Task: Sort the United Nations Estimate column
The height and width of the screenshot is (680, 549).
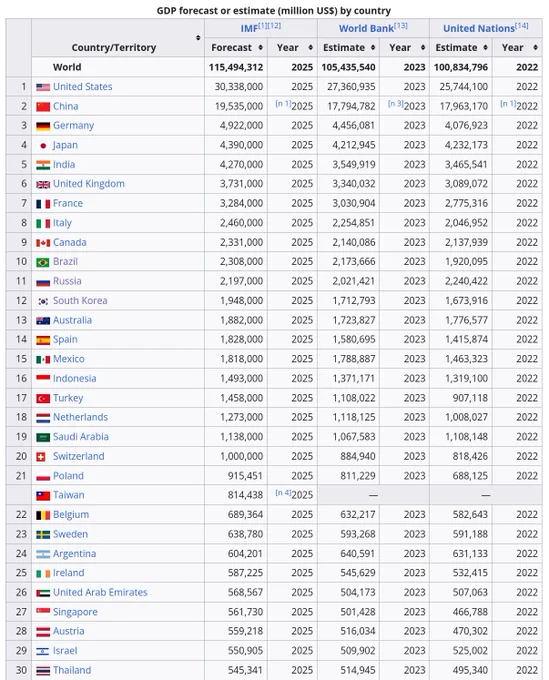Action: [485, 48]
